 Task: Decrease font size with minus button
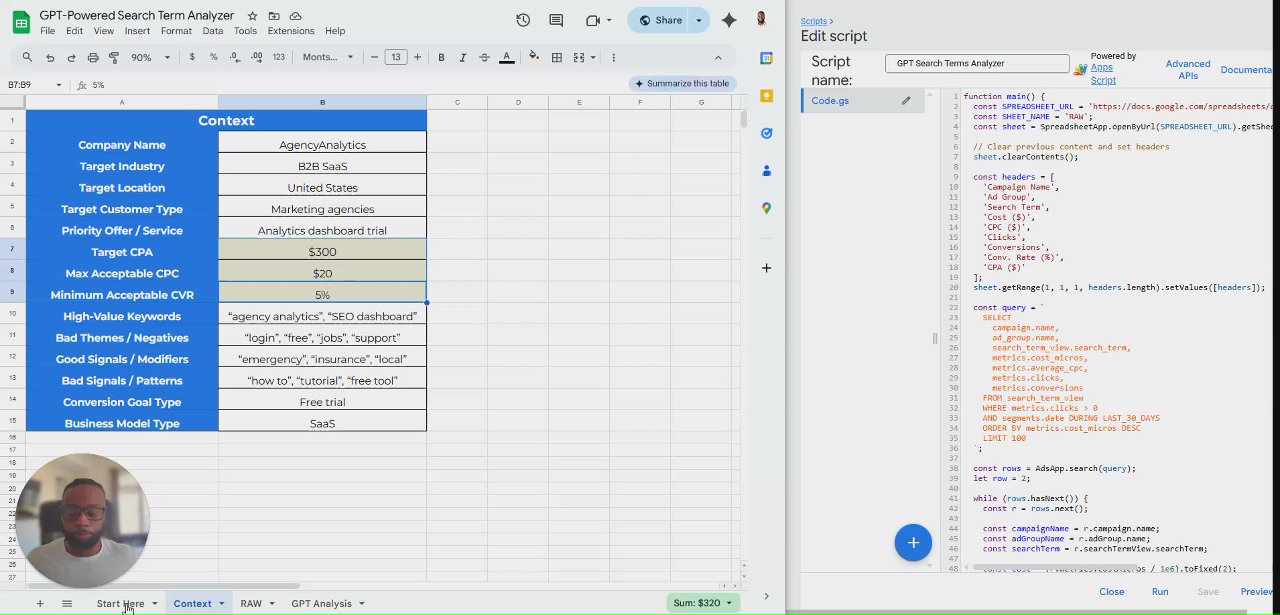374,57
